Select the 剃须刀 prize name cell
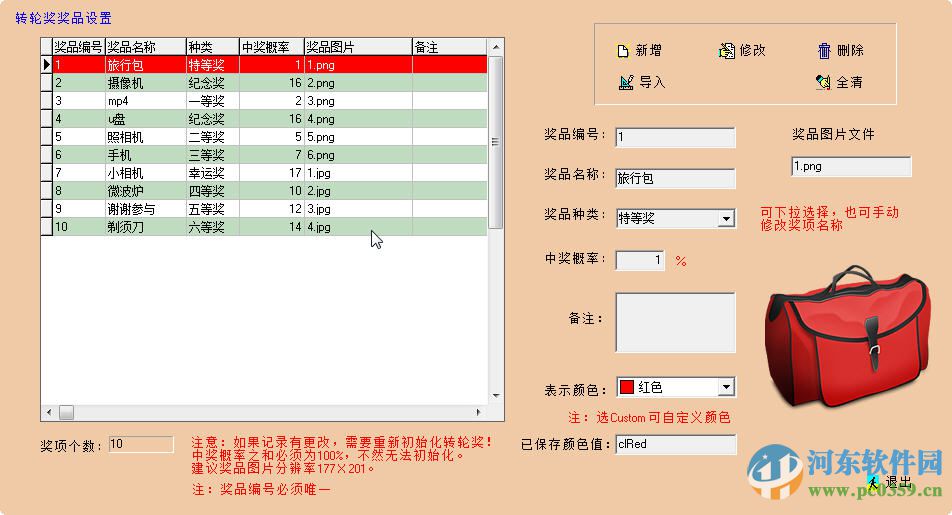The height and width of the screenshot is (515, 952). [146, 227]
